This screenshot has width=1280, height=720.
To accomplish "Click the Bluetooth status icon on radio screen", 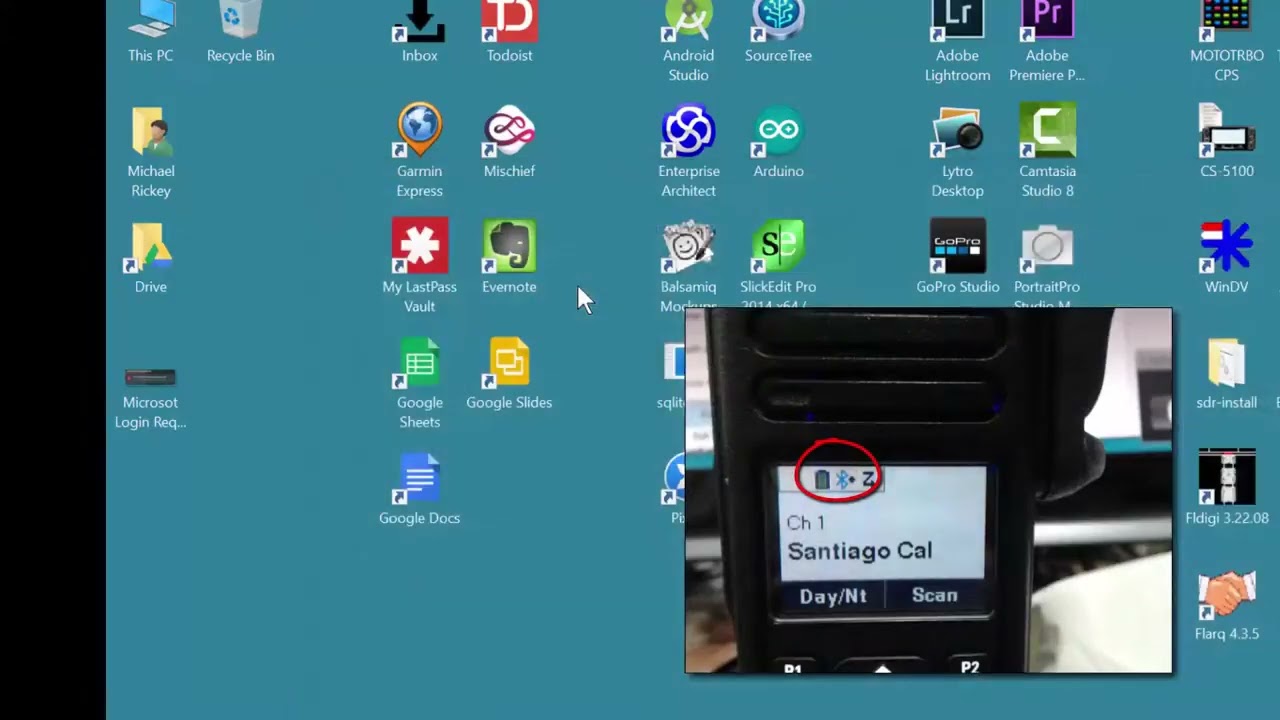I will click(843, 480).
